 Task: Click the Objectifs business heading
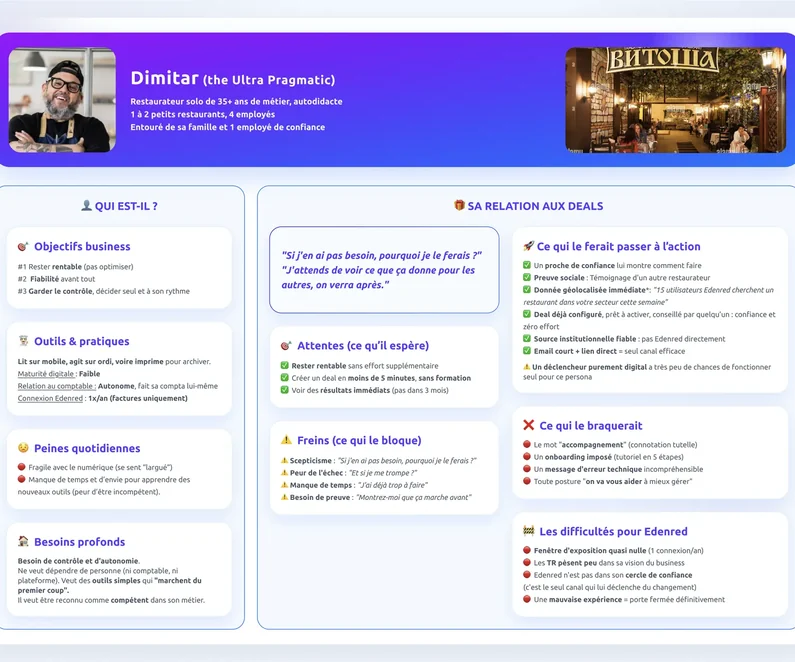(82, 246)
